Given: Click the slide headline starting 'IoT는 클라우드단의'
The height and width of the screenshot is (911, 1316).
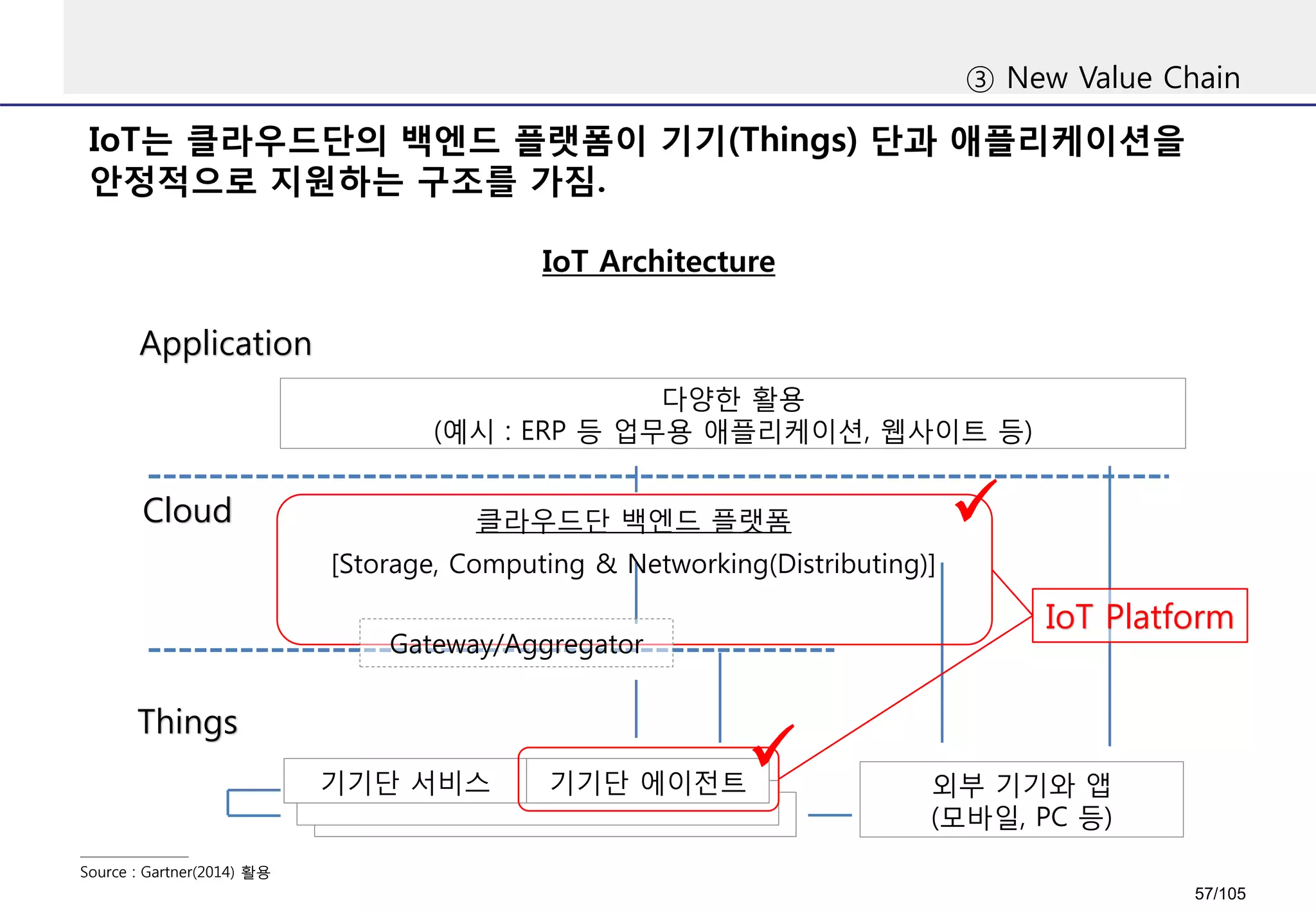Looking at the screenshot, I should click(636, 161).
